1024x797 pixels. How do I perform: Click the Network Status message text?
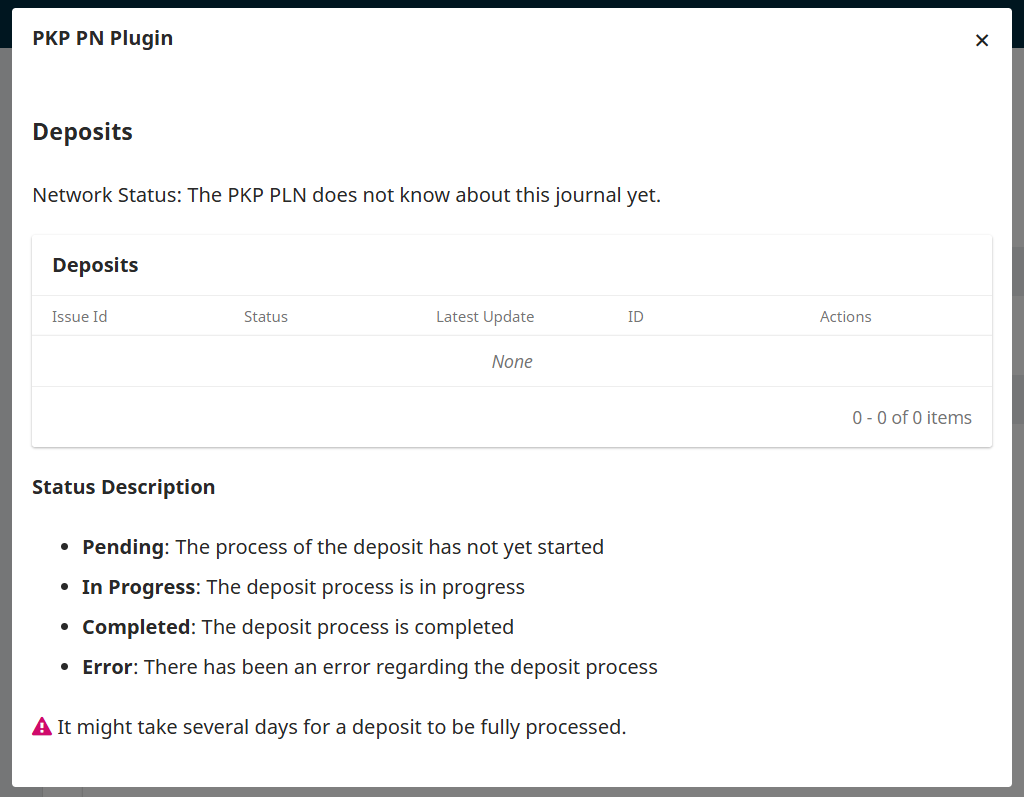tap(347, 195)
